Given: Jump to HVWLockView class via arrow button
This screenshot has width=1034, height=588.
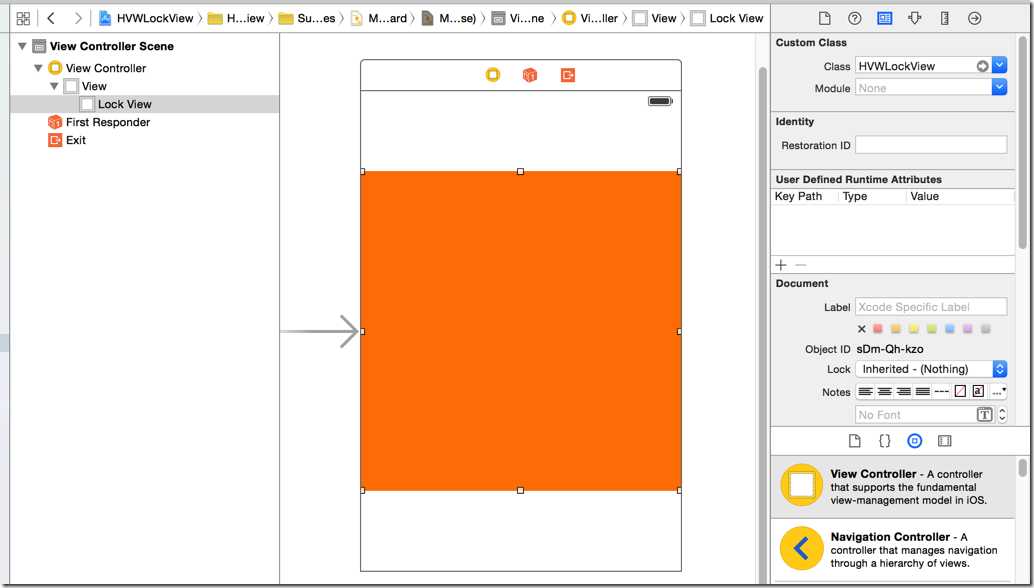Looking at the screenshot, I should point(983,66).
